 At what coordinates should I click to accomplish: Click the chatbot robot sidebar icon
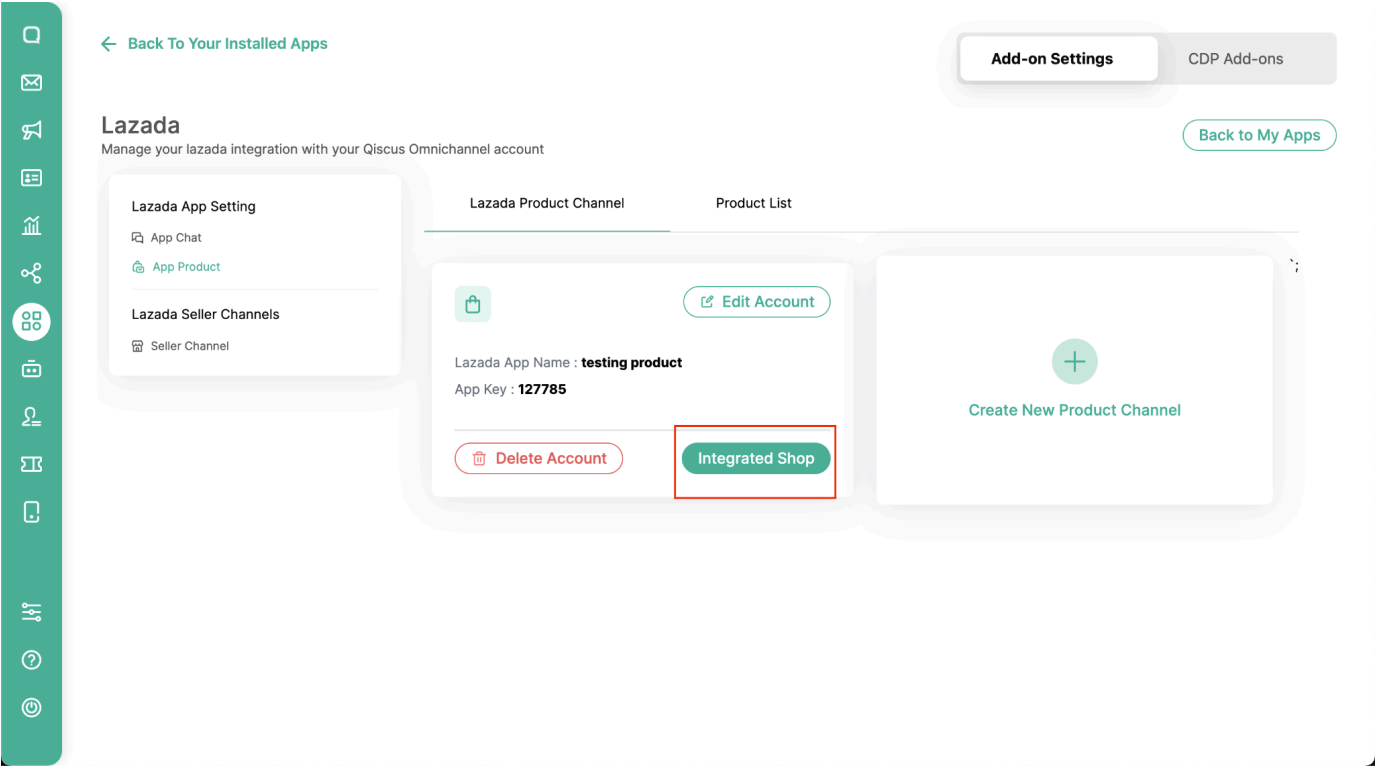coord(31,368)
